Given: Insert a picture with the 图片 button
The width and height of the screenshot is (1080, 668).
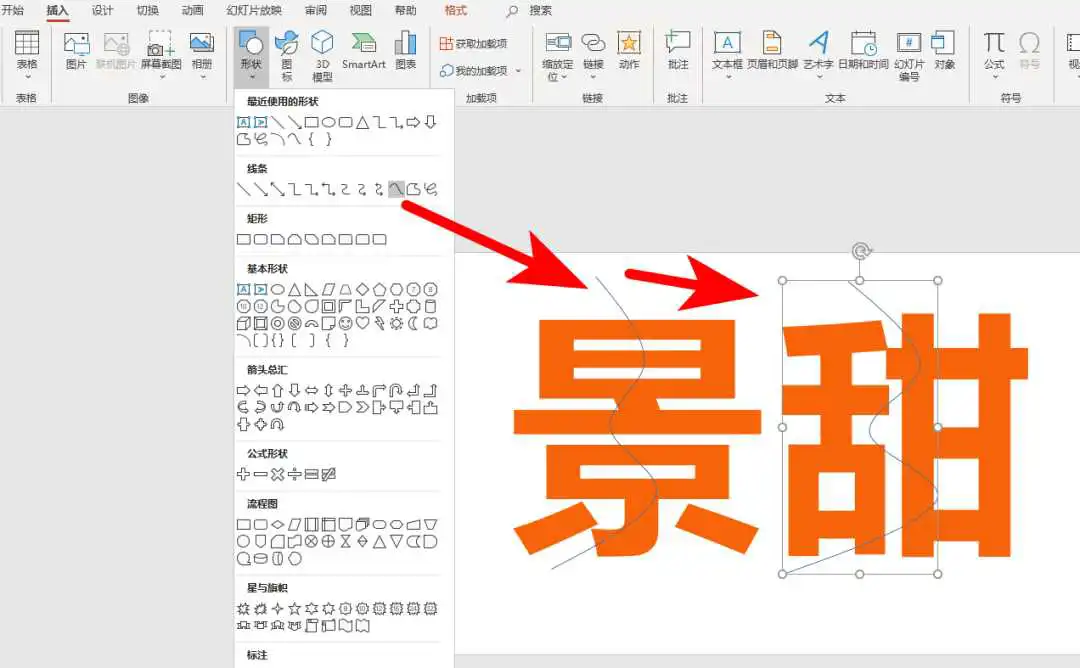Looking at the screenshot, I should point(76,50).
